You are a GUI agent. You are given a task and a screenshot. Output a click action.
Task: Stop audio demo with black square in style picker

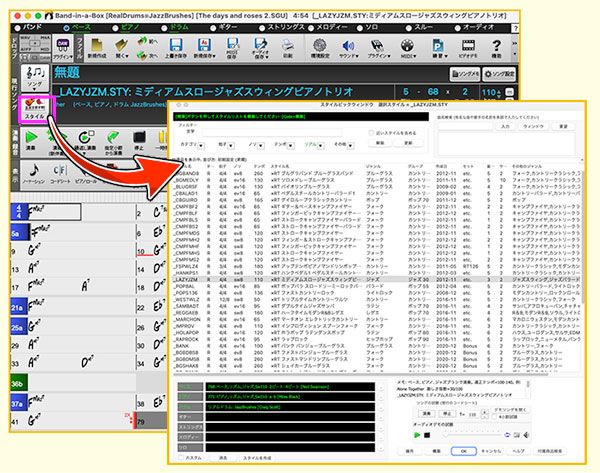(x=427, y=435)
